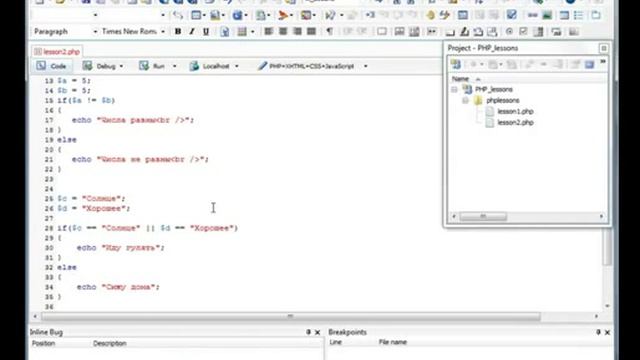The image size is (640, 360).
Task: Click the list box form icon
Action: (538, 31)
